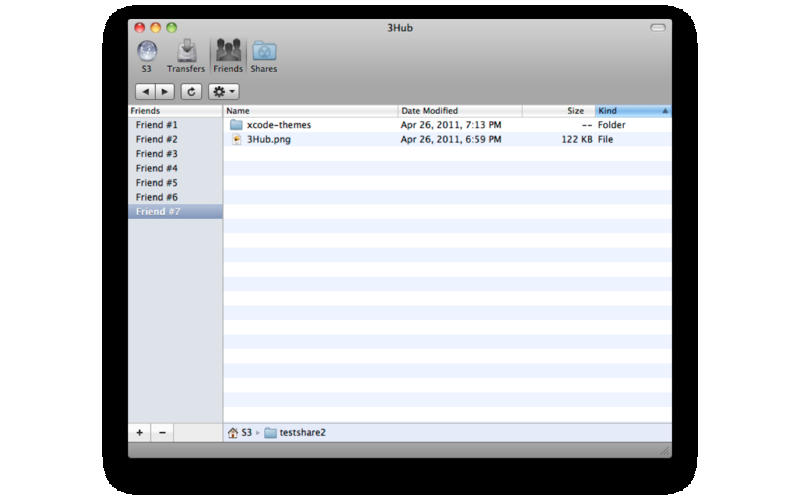Select the xcode-themes folder

(x=278, y=125)
